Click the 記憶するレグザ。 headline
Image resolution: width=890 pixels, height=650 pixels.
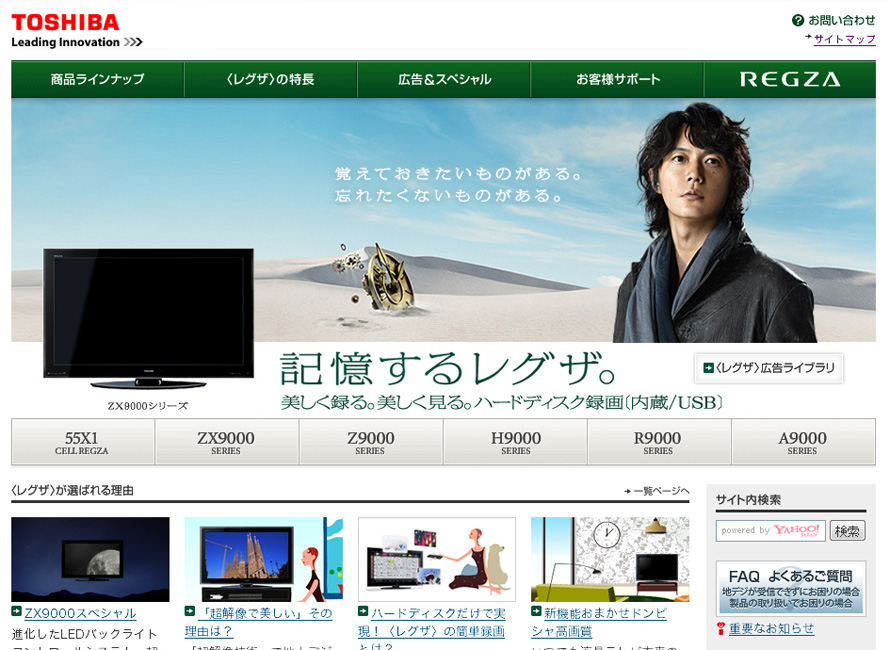click(x=448, y=369)
